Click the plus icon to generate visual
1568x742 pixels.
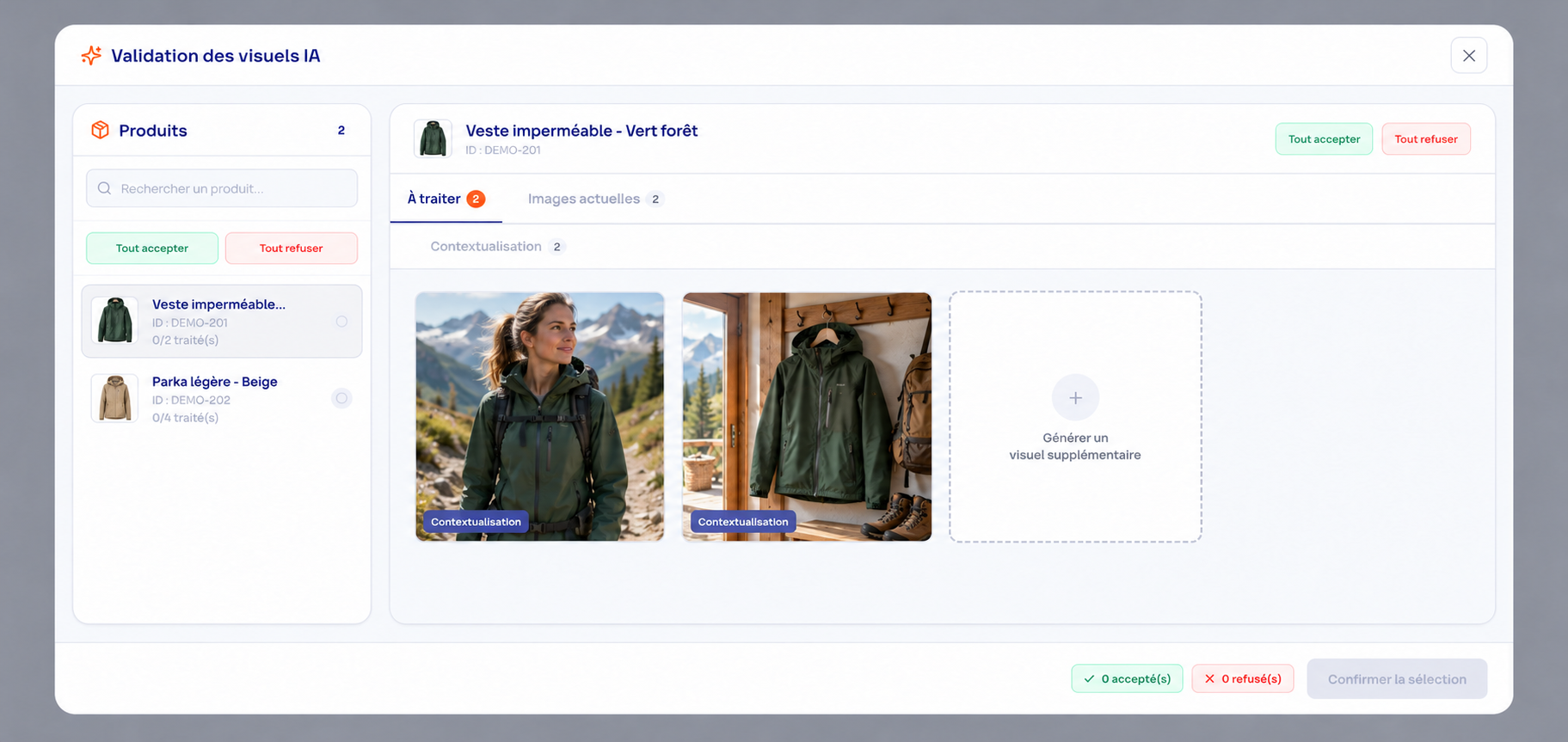coord(1075,398)
